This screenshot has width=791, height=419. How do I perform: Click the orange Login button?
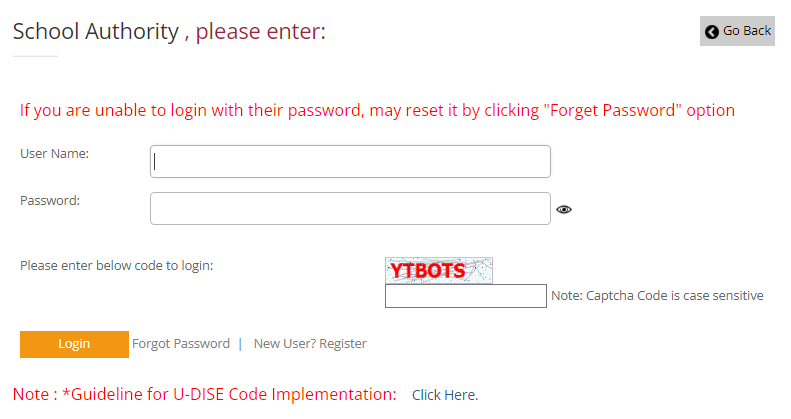[x=74, y=344]
